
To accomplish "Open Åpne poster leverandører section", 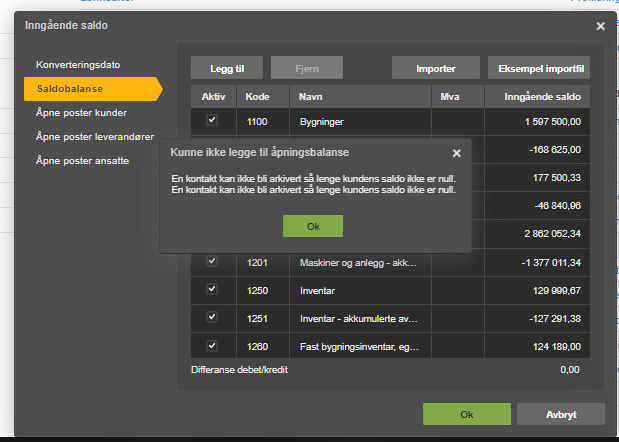I will click(x=94, y=136).
